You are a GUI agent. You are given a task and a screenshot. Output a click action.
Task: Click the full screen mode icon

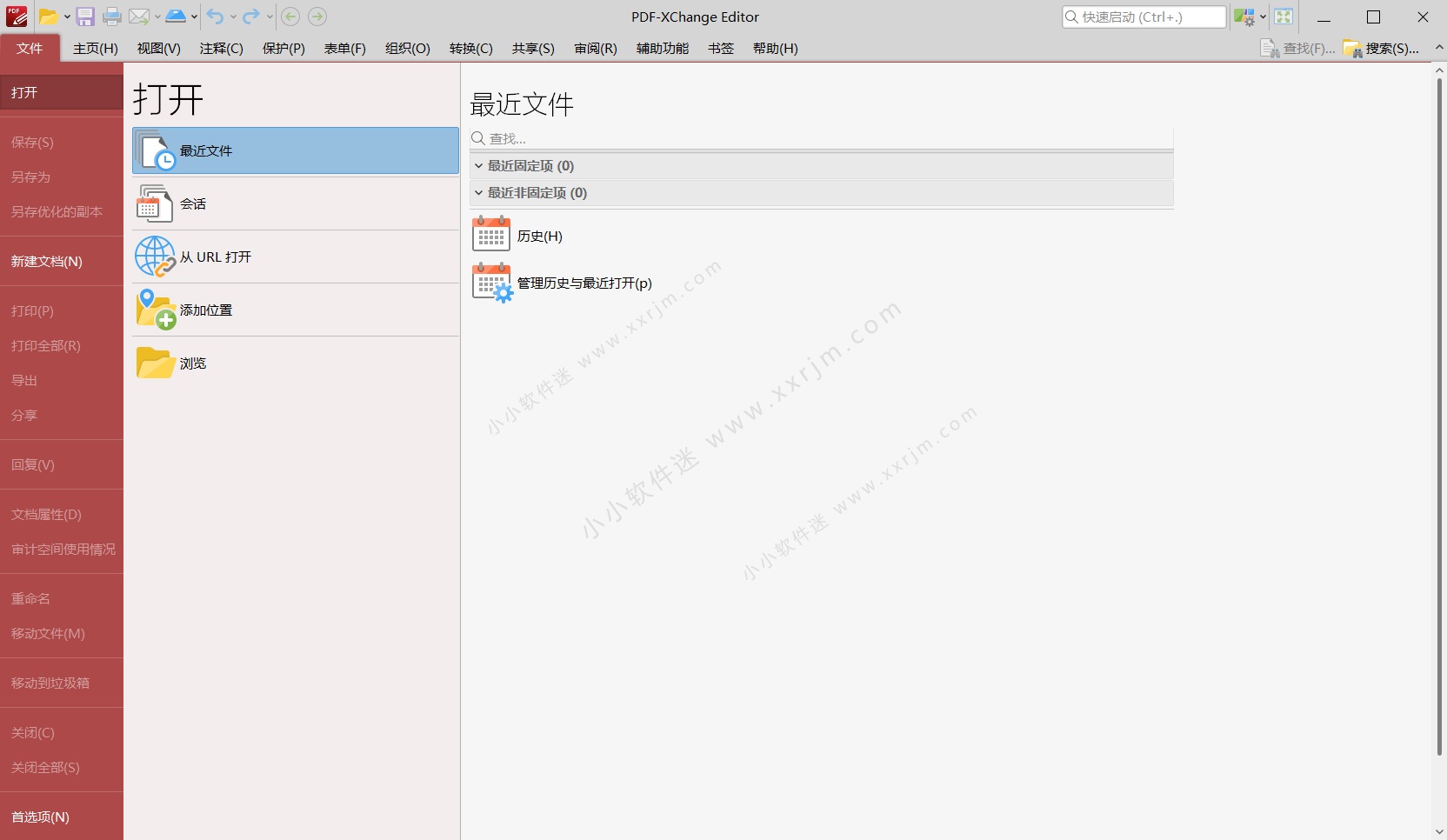point(1284,17)
